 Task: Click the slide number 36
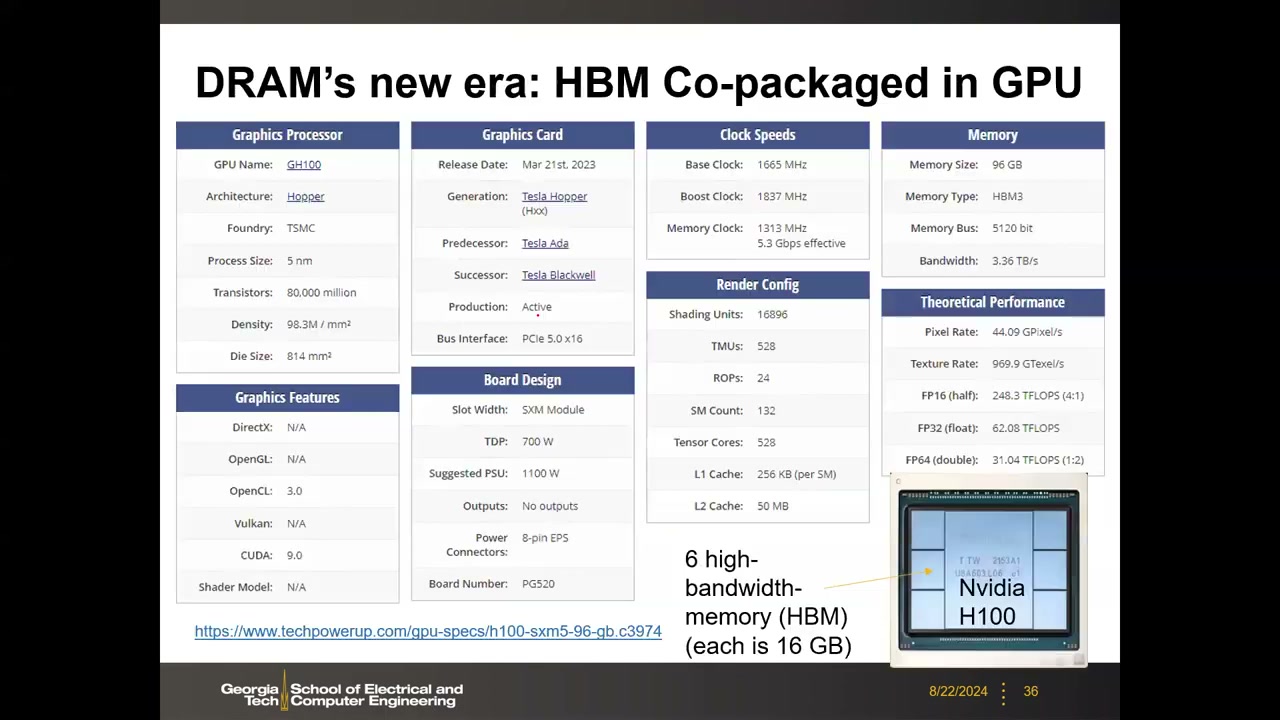click(1030, 691)
